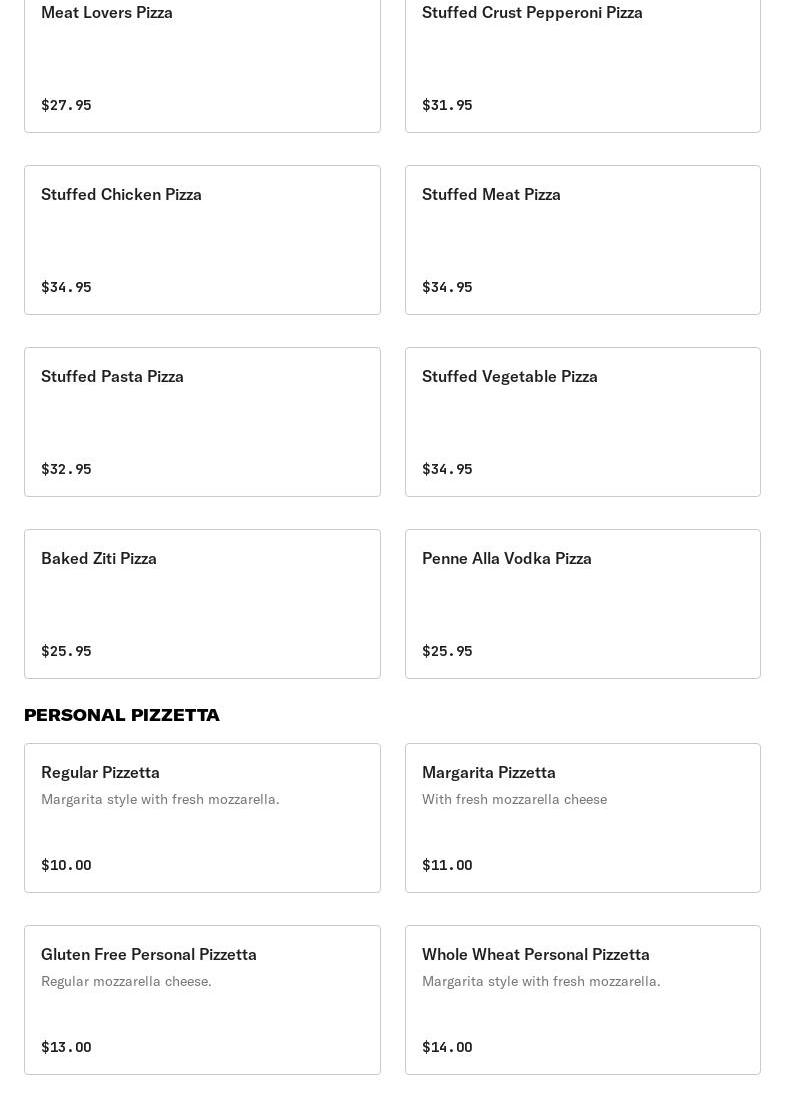Click the $27.95 Meat Lovers price
The height and width of the screenshot is (1101, 785).
pos(66,105)
